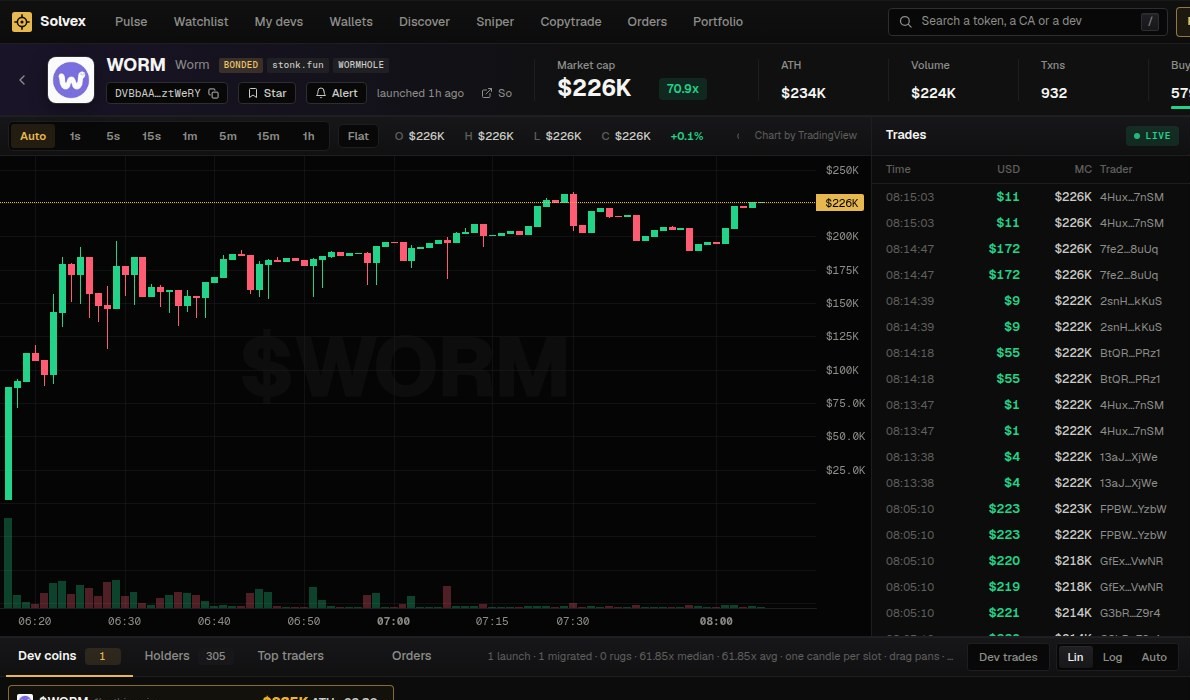Open My devs page
1190x700 pixels.
click(279, 21)
